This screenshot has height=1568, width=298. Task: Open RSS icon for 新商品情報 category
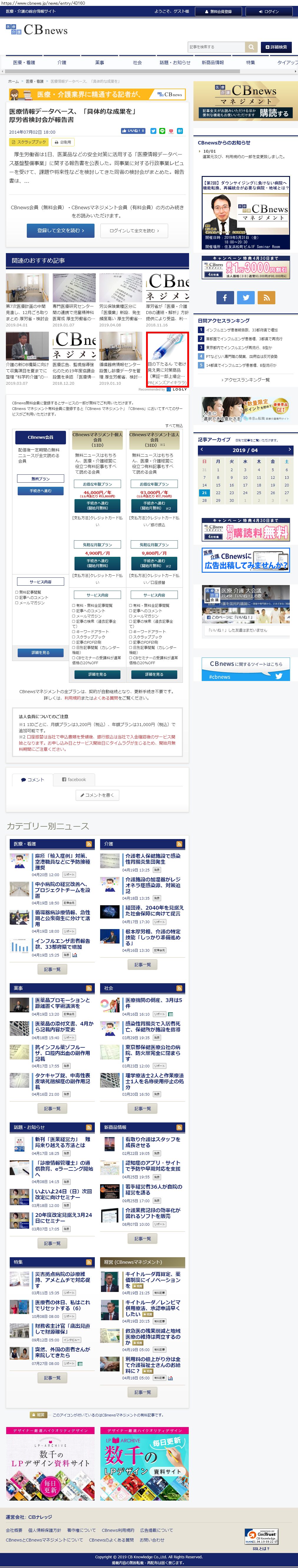click(179, 1127)
